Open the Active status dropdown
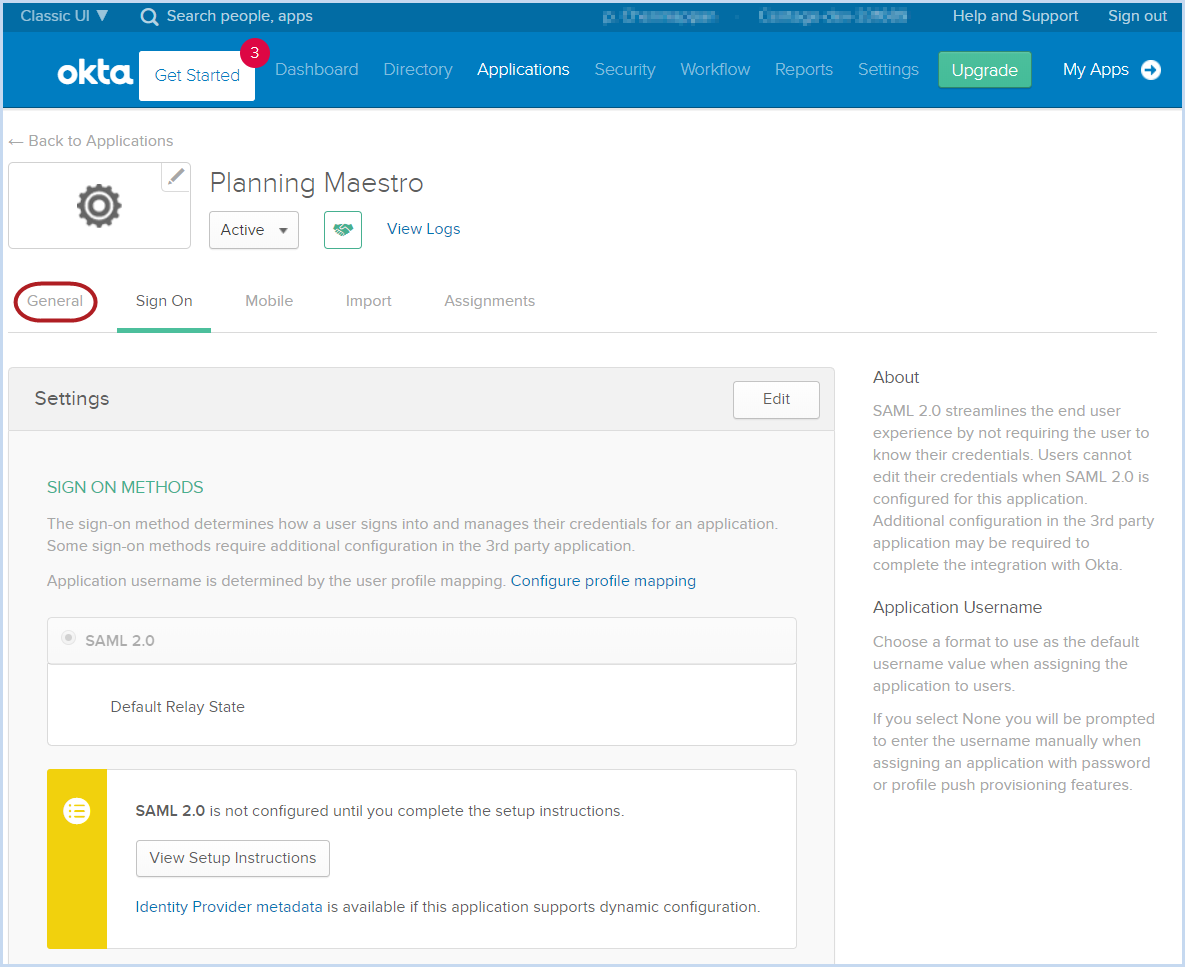Screen dimensions: 1185x967 (254, 230)
